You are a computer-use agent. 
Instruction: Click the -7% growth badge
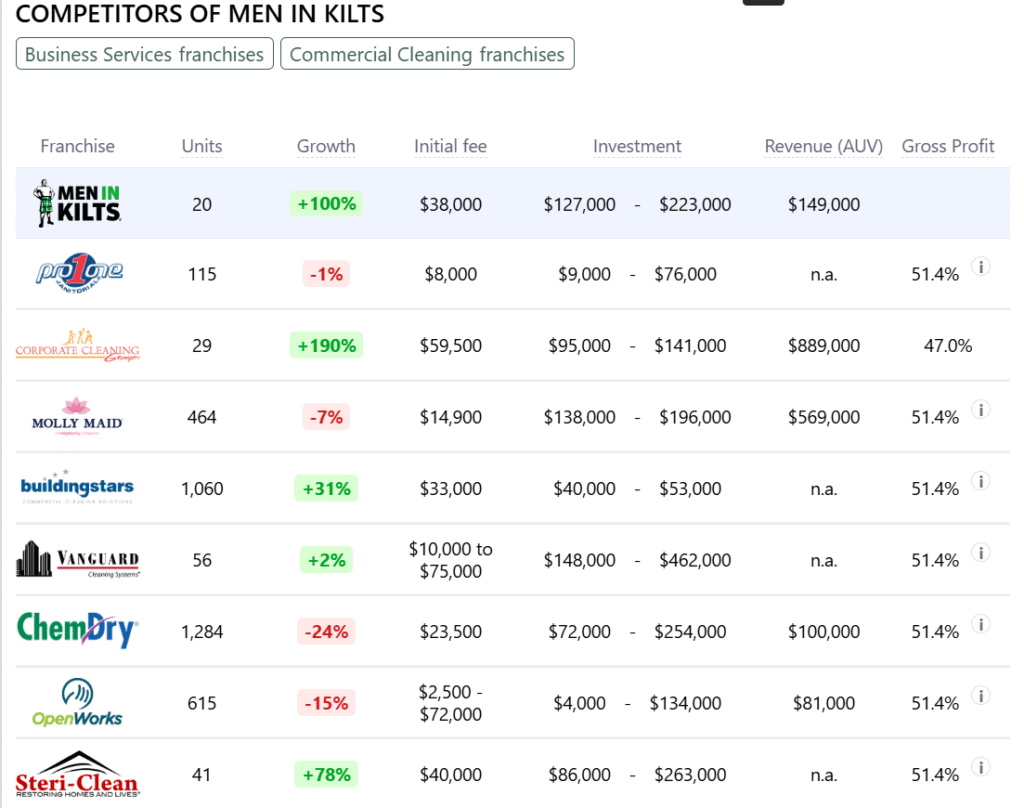[x=327, y=417]
